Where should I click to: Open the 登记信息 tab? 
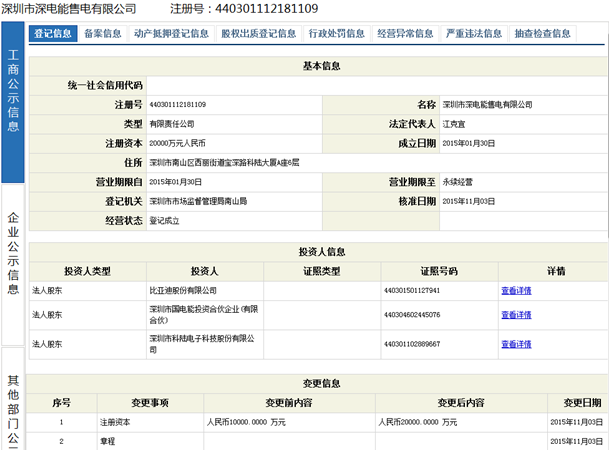[x=53, y=34]
